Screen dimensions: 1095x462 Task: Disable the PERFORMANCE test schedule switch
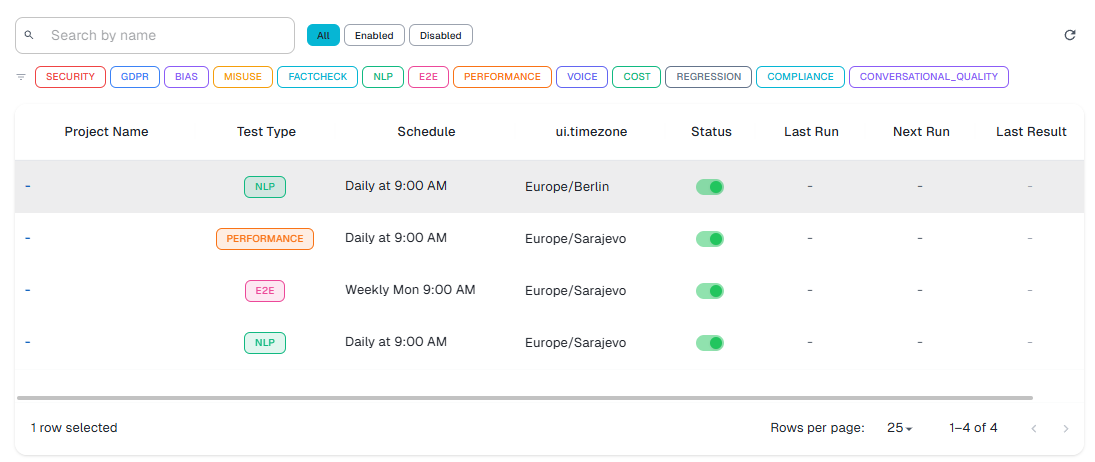click(710, 239)
